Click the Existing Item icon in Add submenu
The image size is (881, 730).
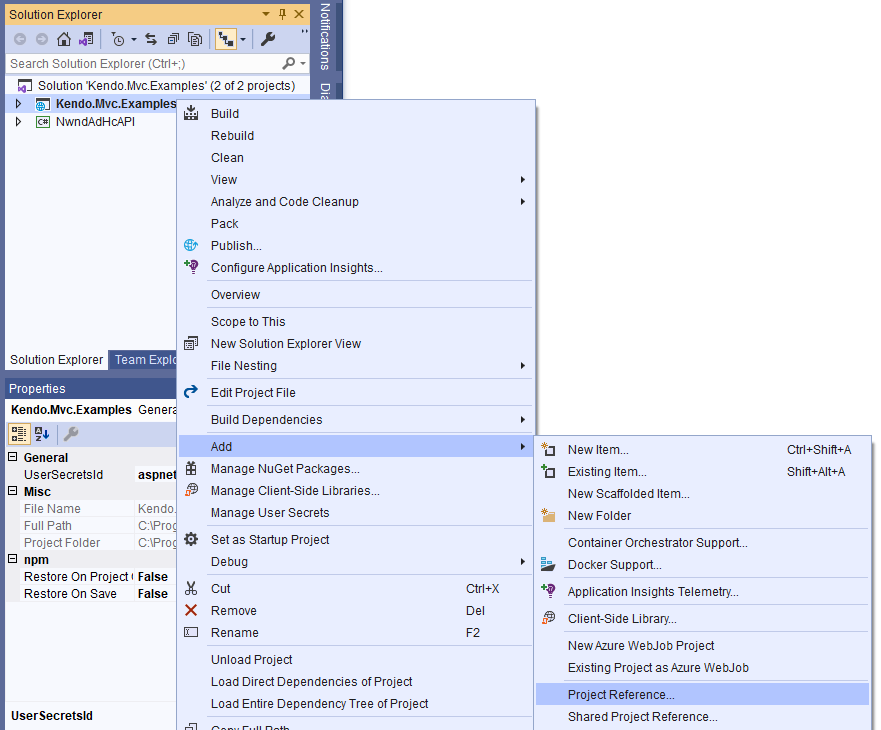coord(548,471)
